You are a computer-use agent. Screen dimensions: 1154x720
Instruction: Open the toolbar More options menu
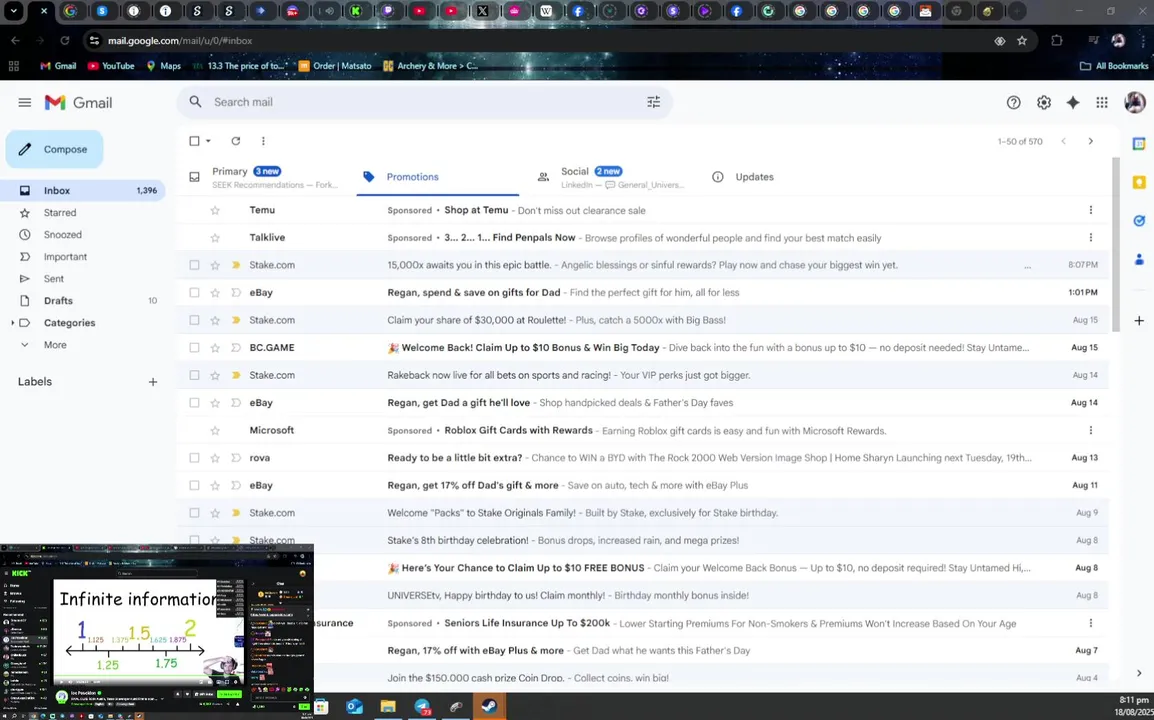point(263,141)
